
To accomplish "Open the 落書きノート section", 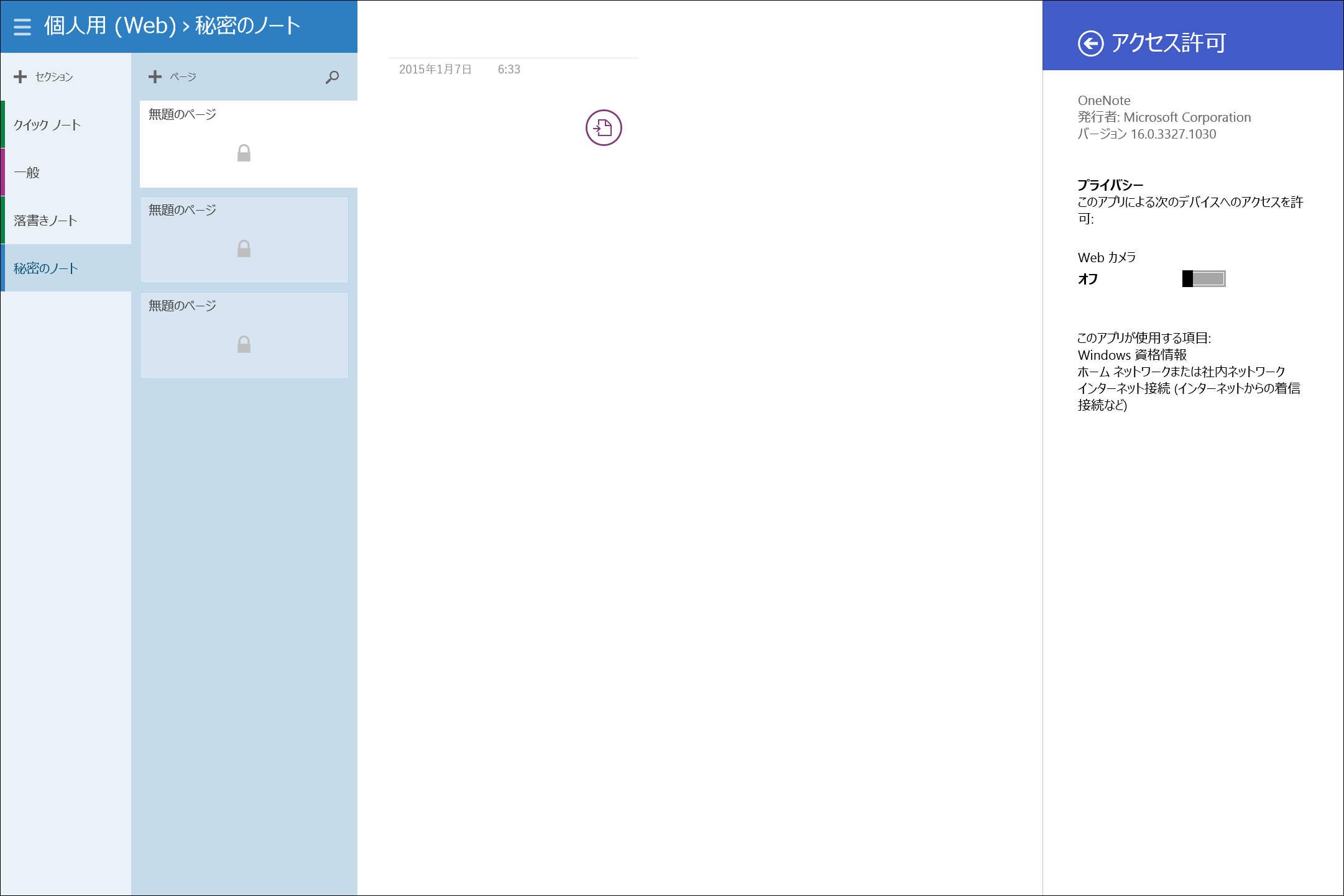I will [x=45, y=220].
